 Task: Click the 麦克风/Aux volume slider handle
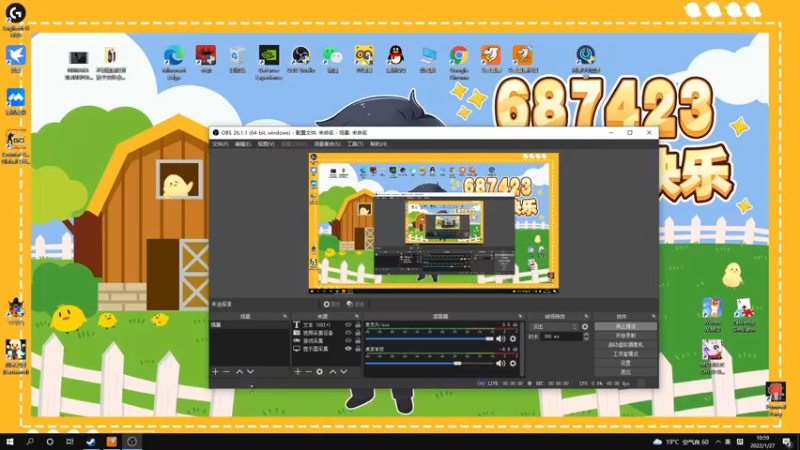pyautogui.click(x=490, y=339)
